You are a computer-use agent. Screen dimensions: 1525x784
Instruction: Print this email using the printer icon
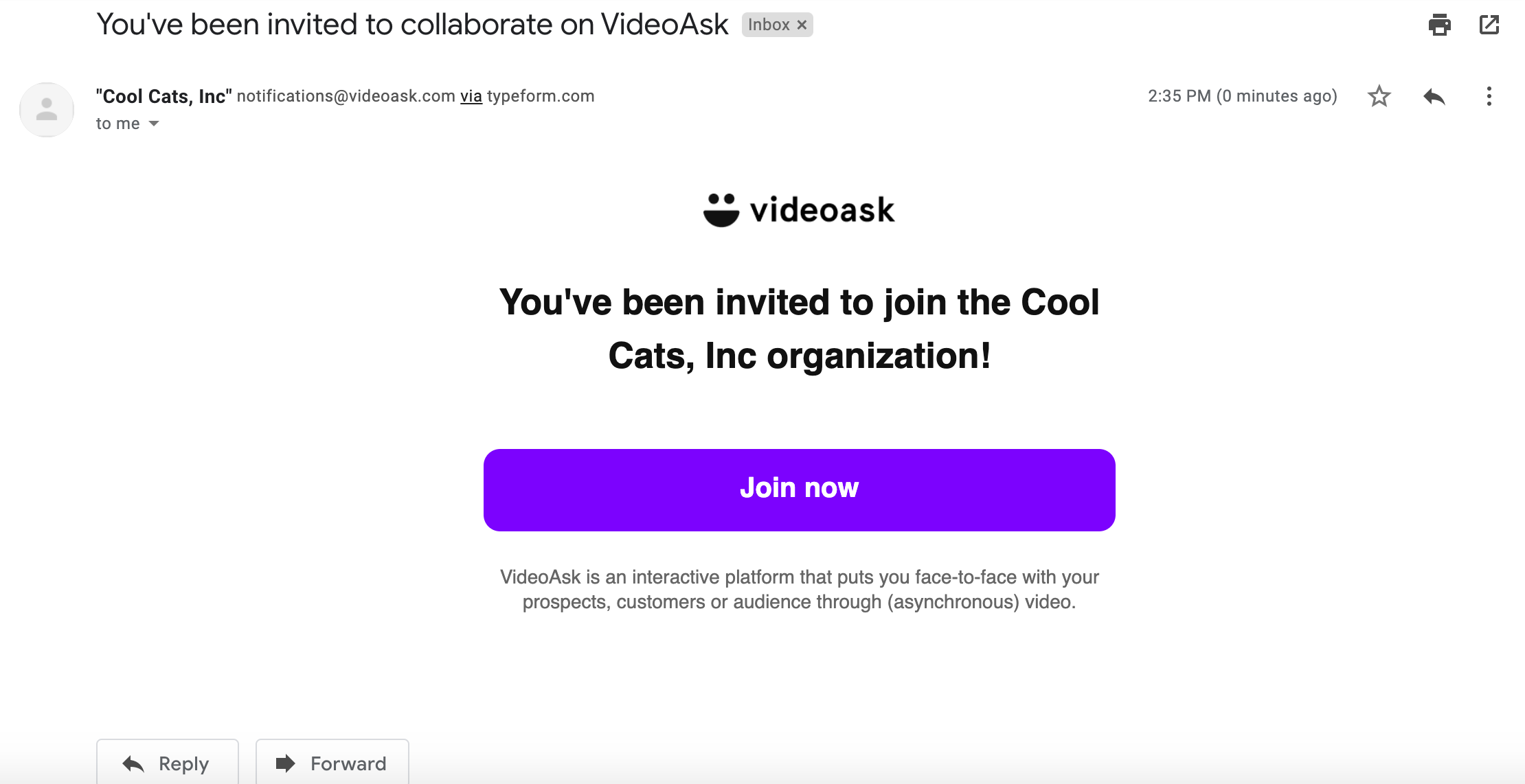1439,25
